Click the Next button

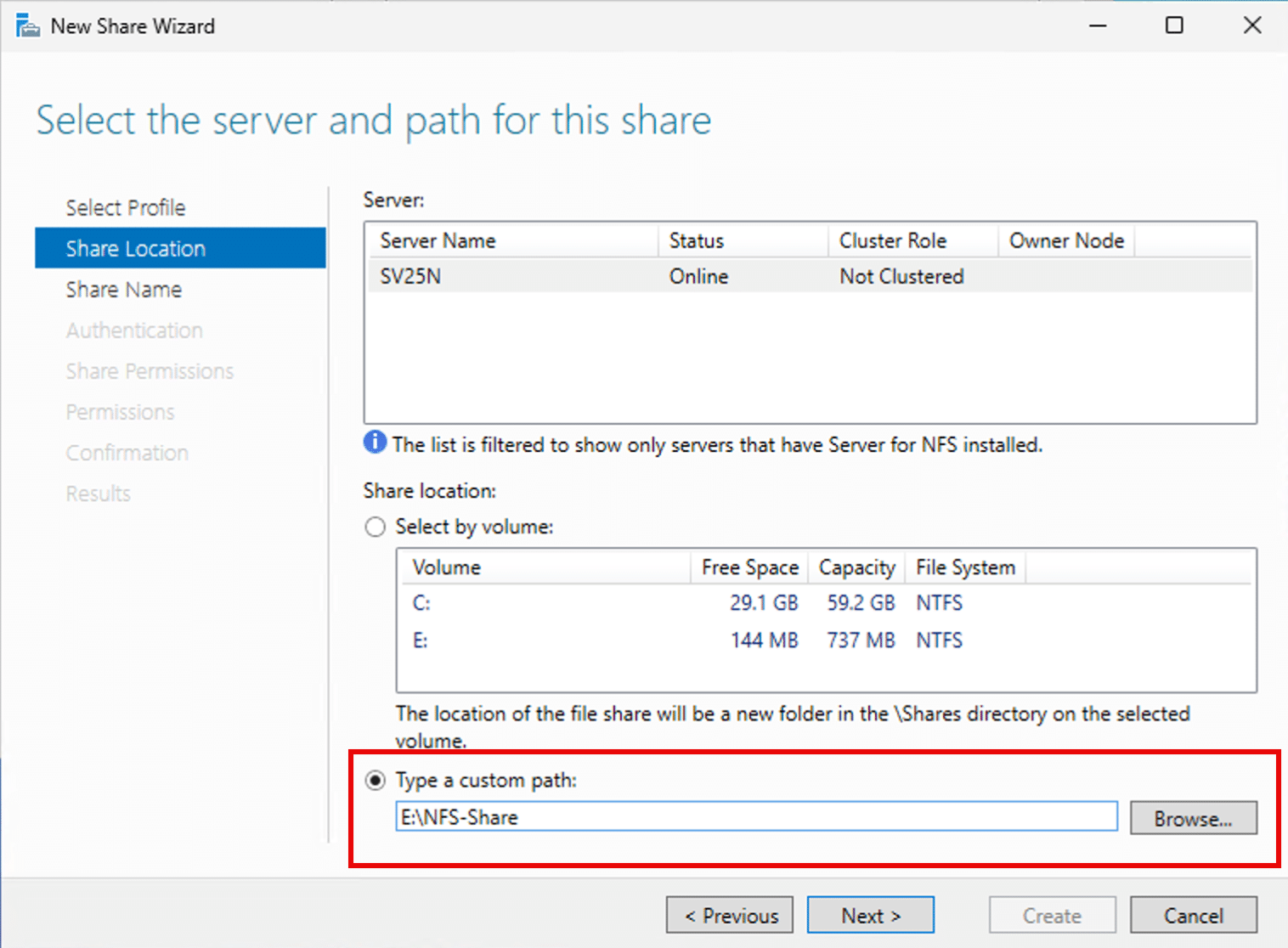click(x=869, y=915)
